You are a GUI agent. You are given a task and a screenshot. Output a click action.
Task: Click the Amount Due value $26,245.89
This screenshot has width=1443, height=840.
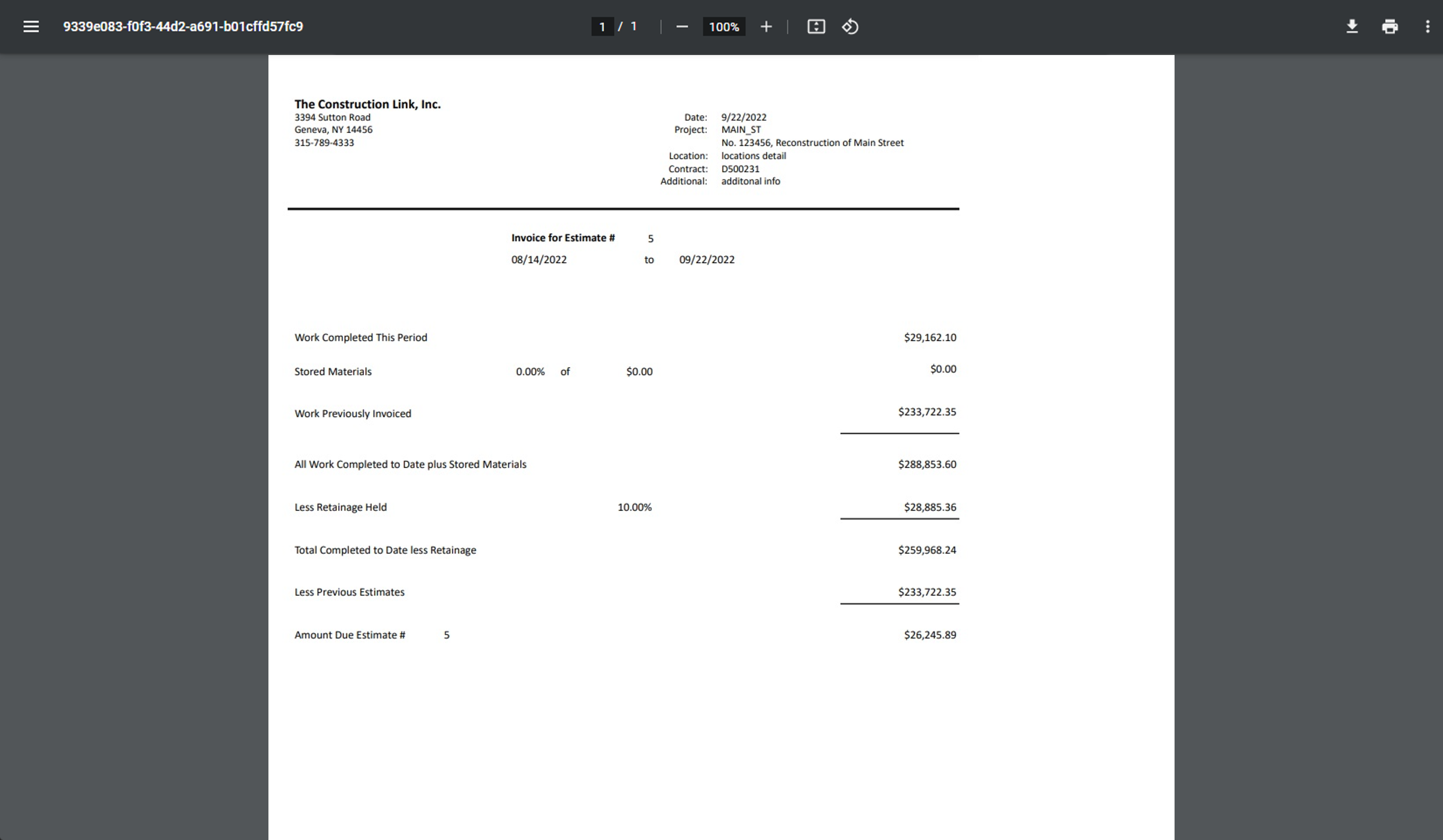[x=929, y=634]
